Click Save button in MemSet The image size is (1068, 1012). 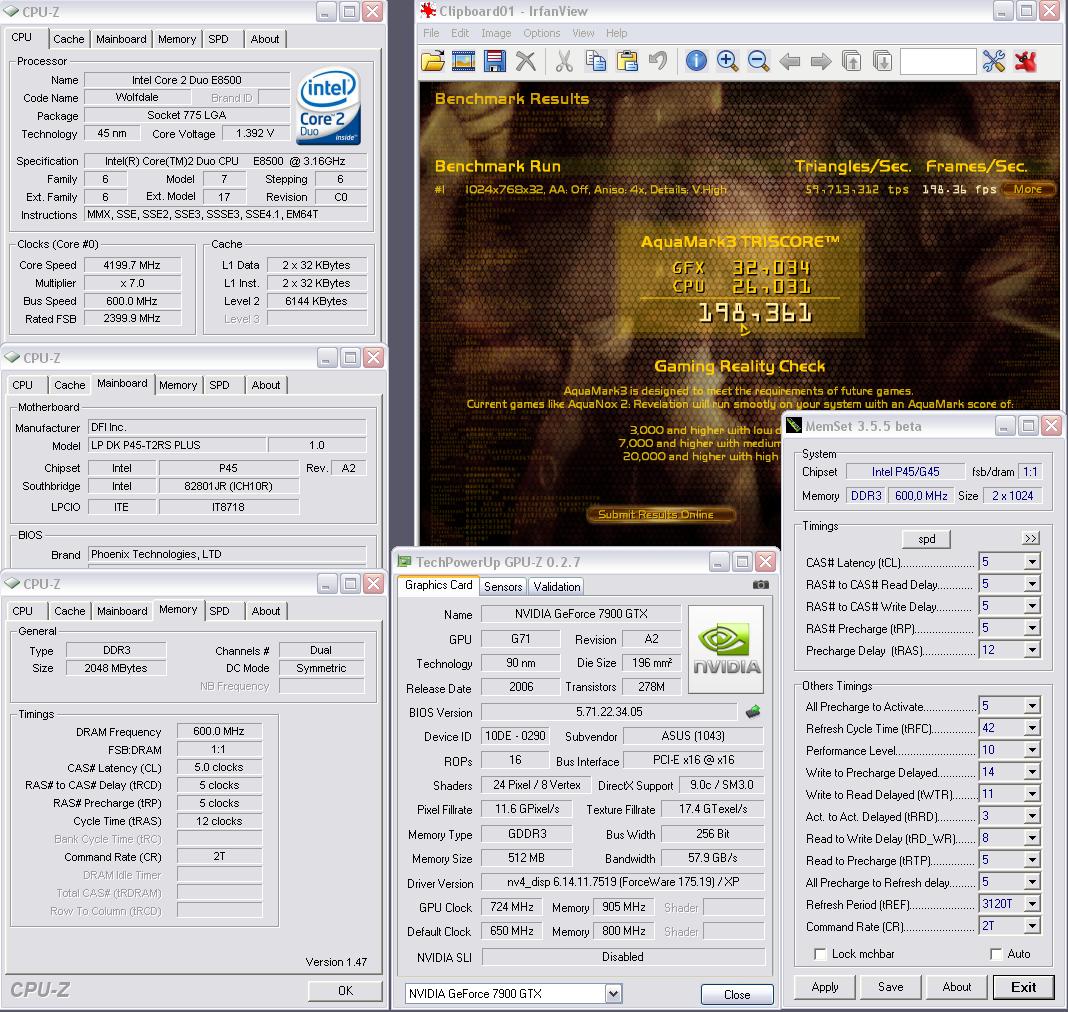890,987
